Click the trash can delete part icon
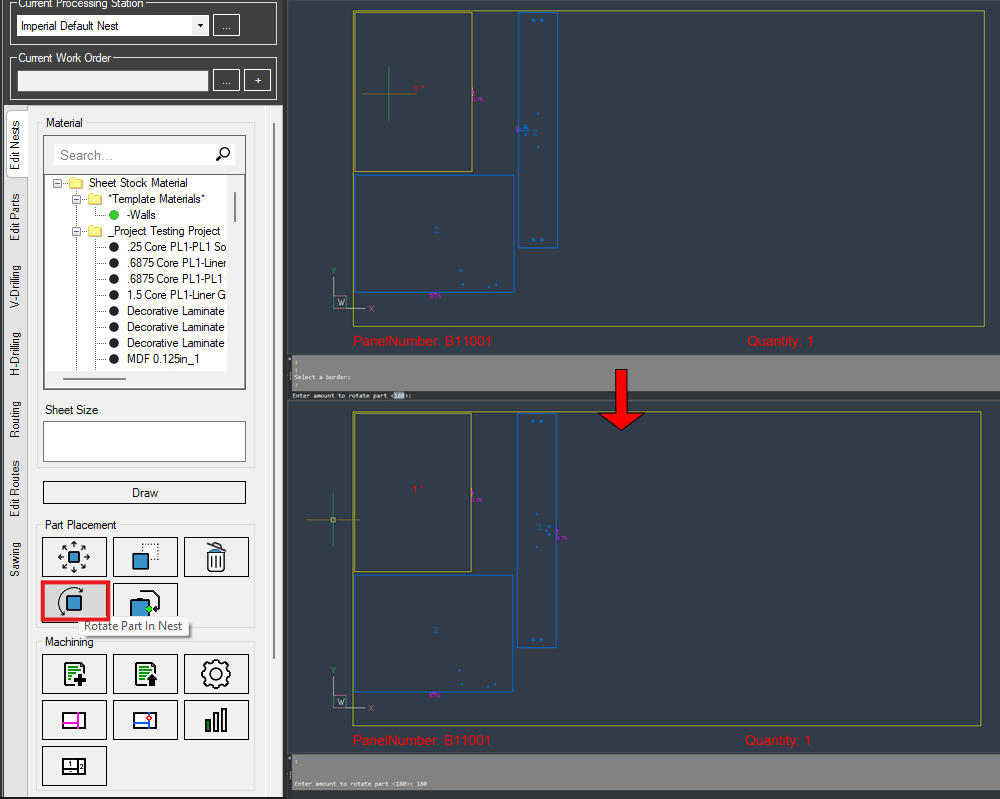 pos(216,557)
